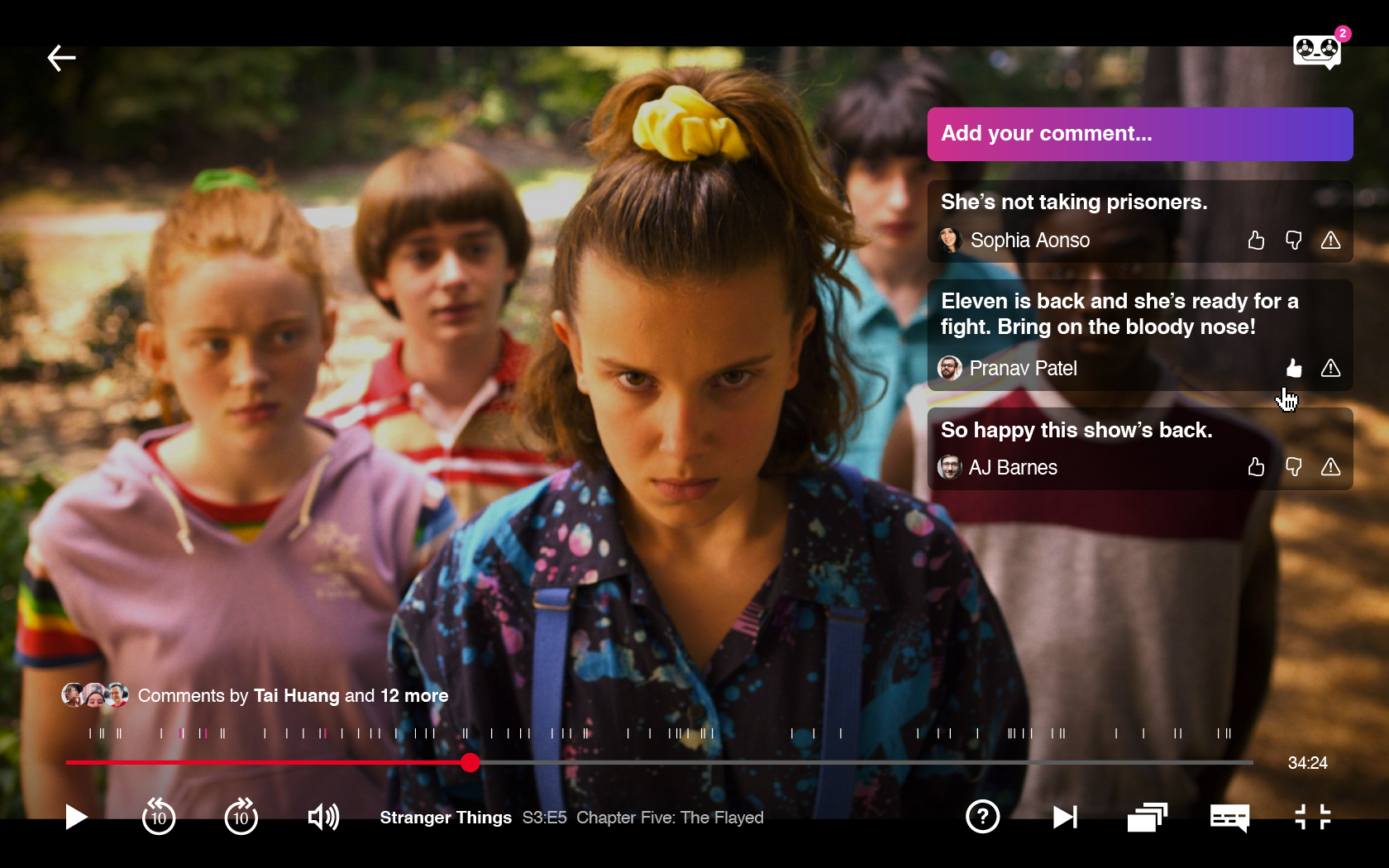Open subtitles and audio options
The image size is (1389, 868).
[1229, 818]
